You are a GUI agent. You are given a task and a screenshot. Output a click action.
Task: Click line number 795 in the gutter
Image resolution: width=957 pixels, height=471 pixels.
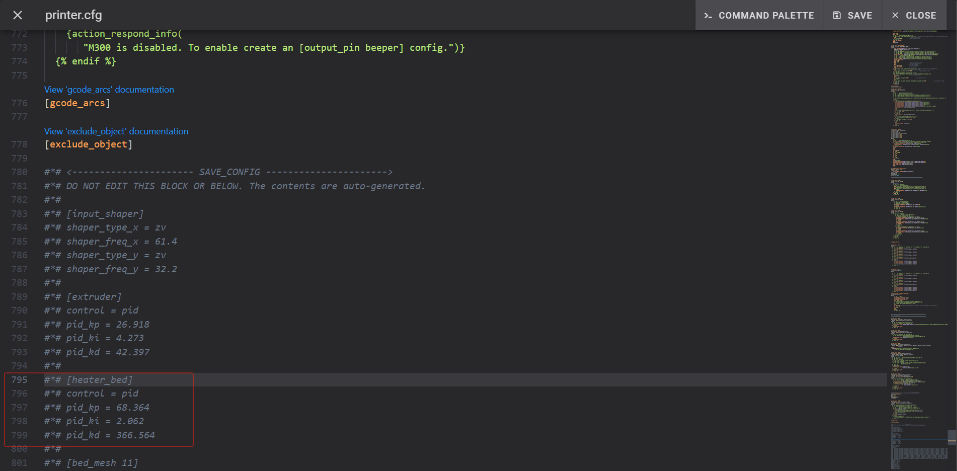[20, 380]
